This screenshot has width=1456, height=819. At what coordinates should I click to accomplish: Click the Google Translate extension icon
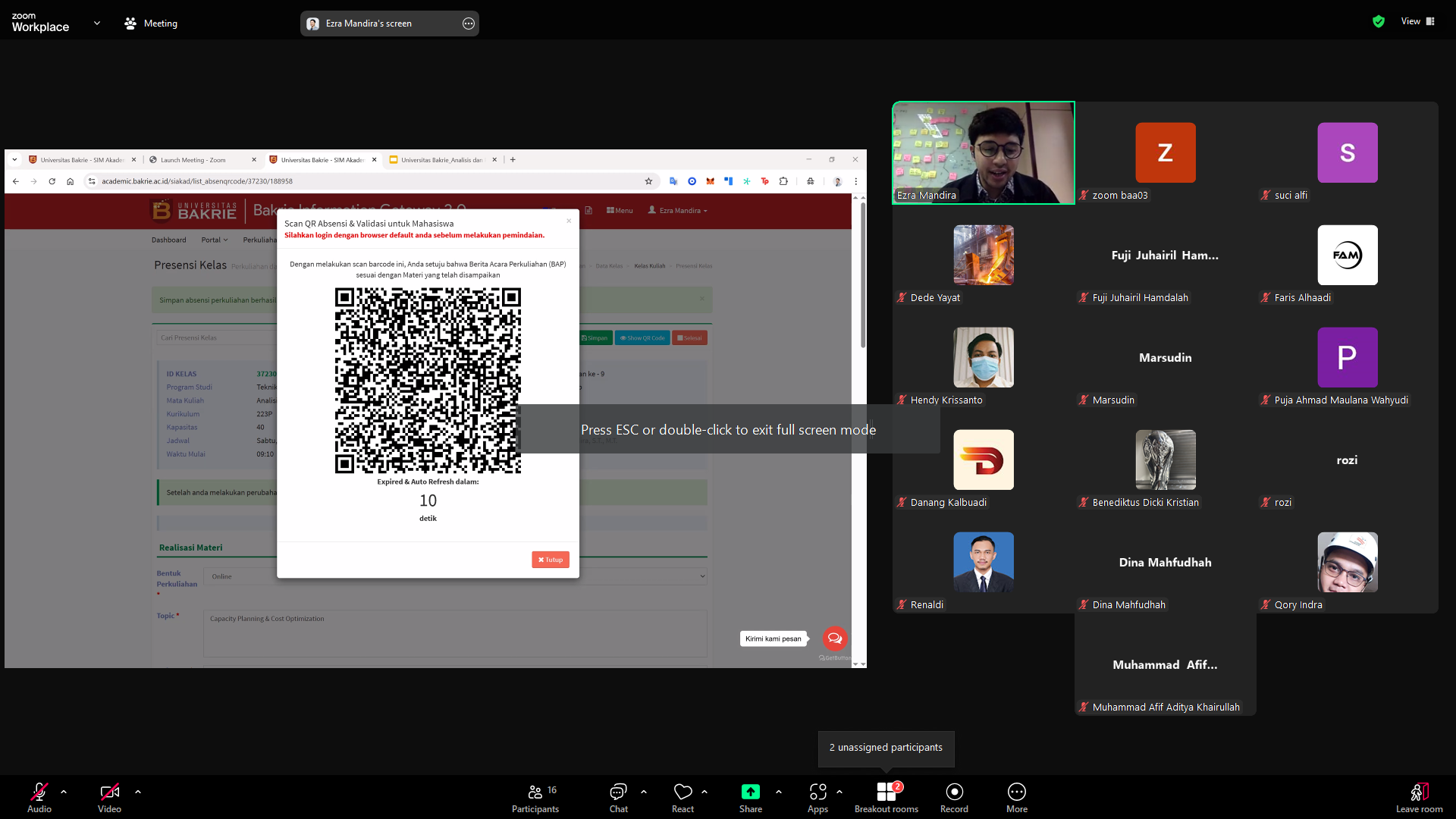coord(673,181)
